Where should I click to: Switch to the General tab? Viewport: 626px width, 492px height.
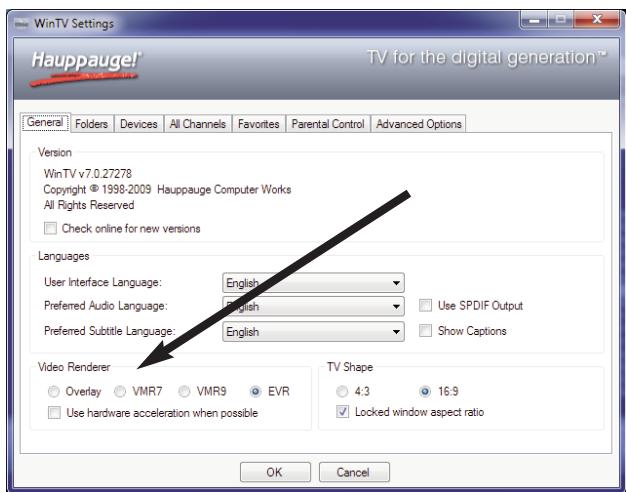point(45,122)
